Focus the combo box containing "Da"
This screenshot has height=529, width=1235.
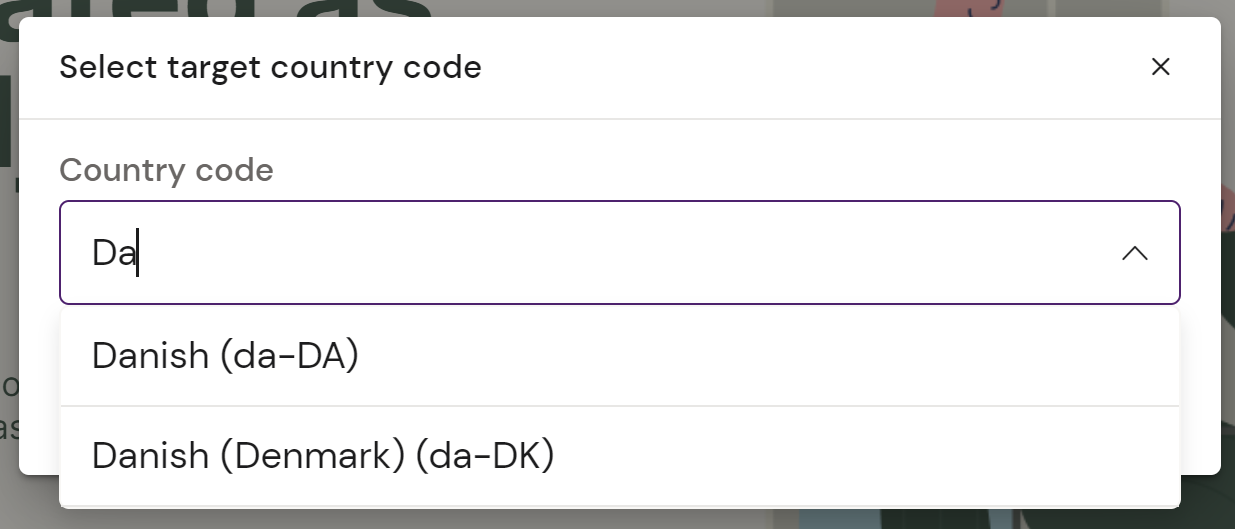600,253
